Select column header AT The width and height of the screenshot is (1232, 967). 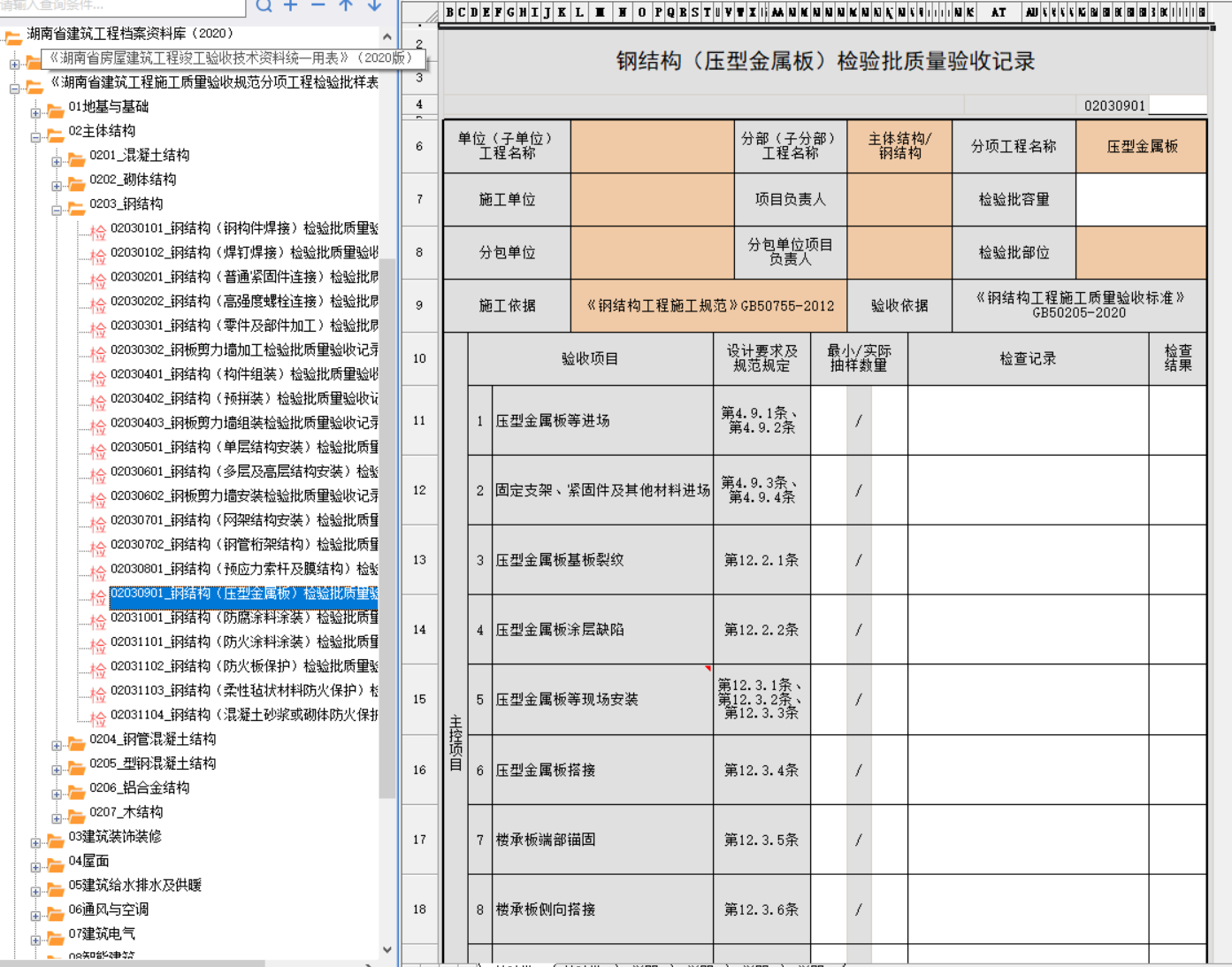999,12
